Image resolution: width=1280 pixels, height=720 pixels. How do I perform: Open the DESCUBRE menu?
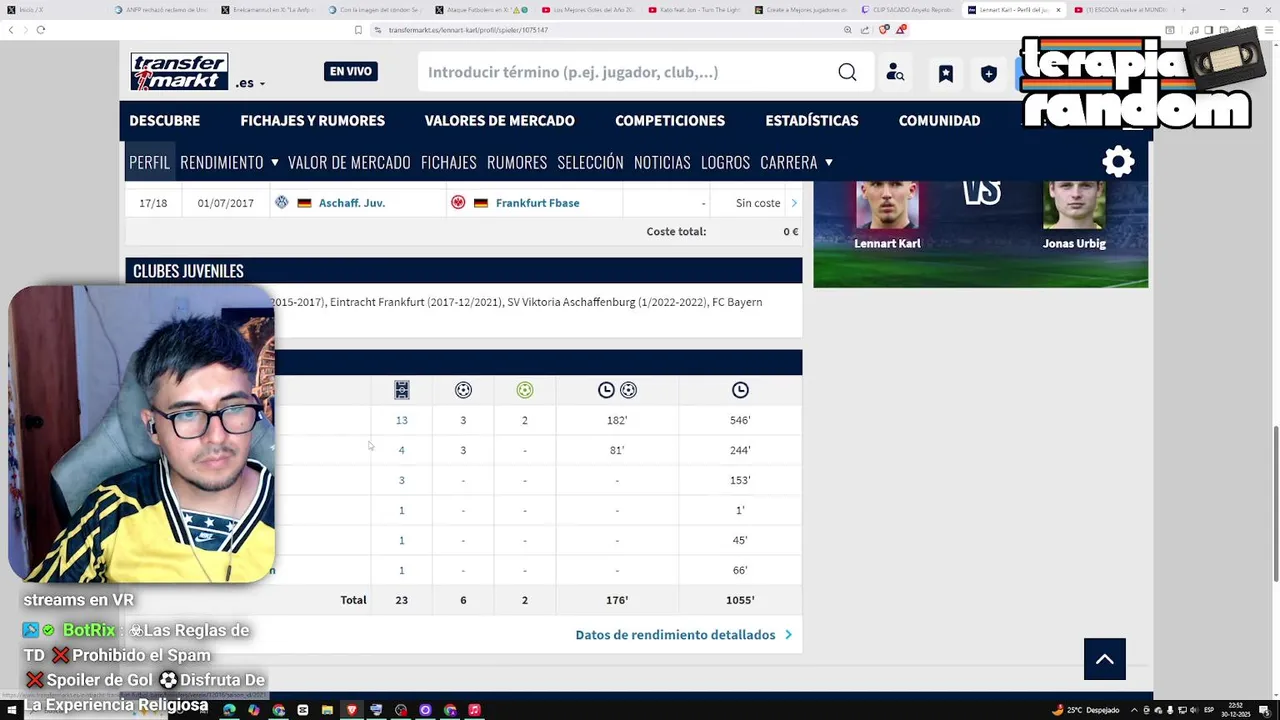165,120
